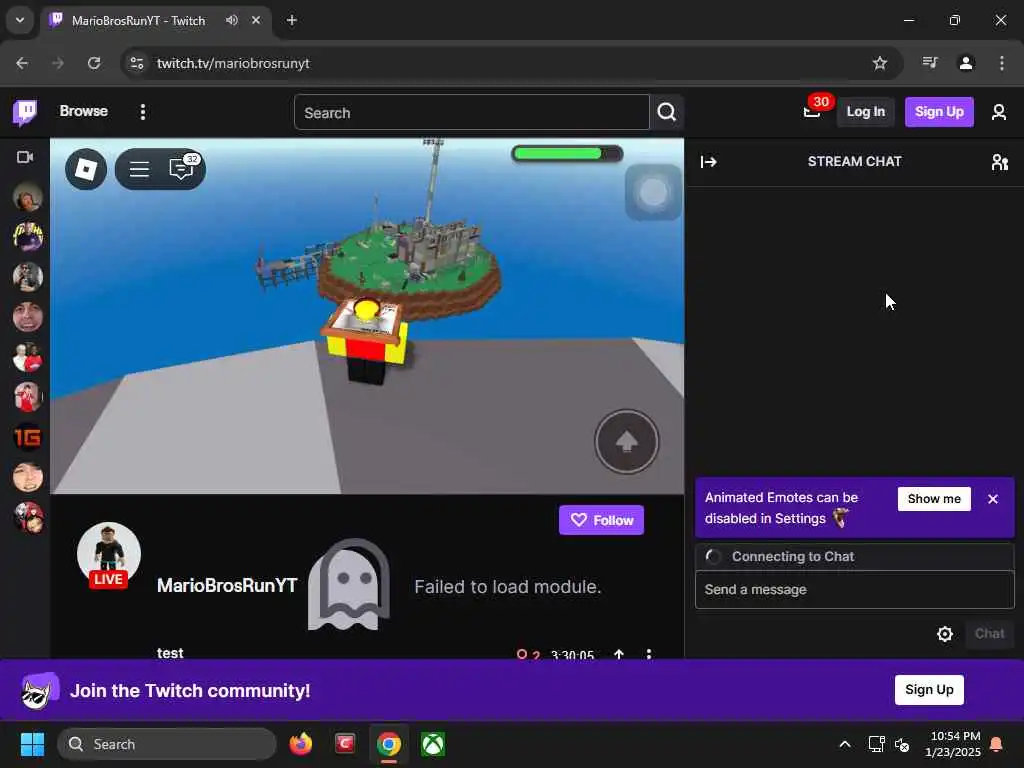1024x768 pixels.
Task: Focus the Send a message chat box
Action: pyautogui.click(x=854, y=590)
